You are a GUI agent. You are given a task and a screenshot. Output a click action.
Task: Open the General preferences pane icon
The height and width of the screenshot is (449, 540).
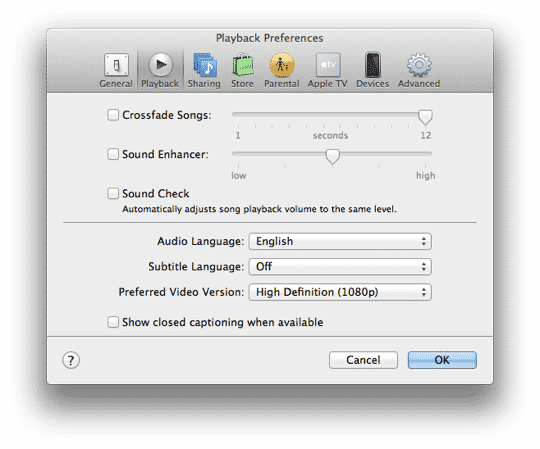pos(116,65)
